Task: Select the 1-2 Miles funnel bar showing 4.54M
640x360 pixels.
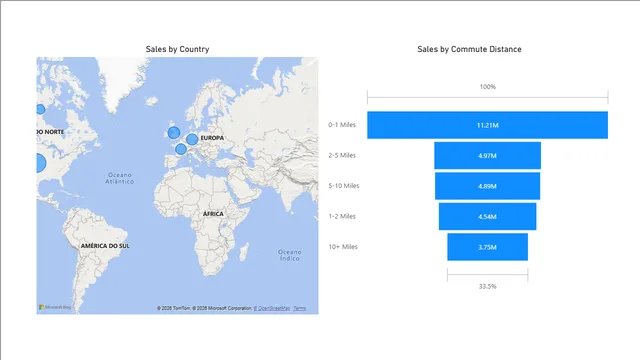Action: [x=487, y=216]
